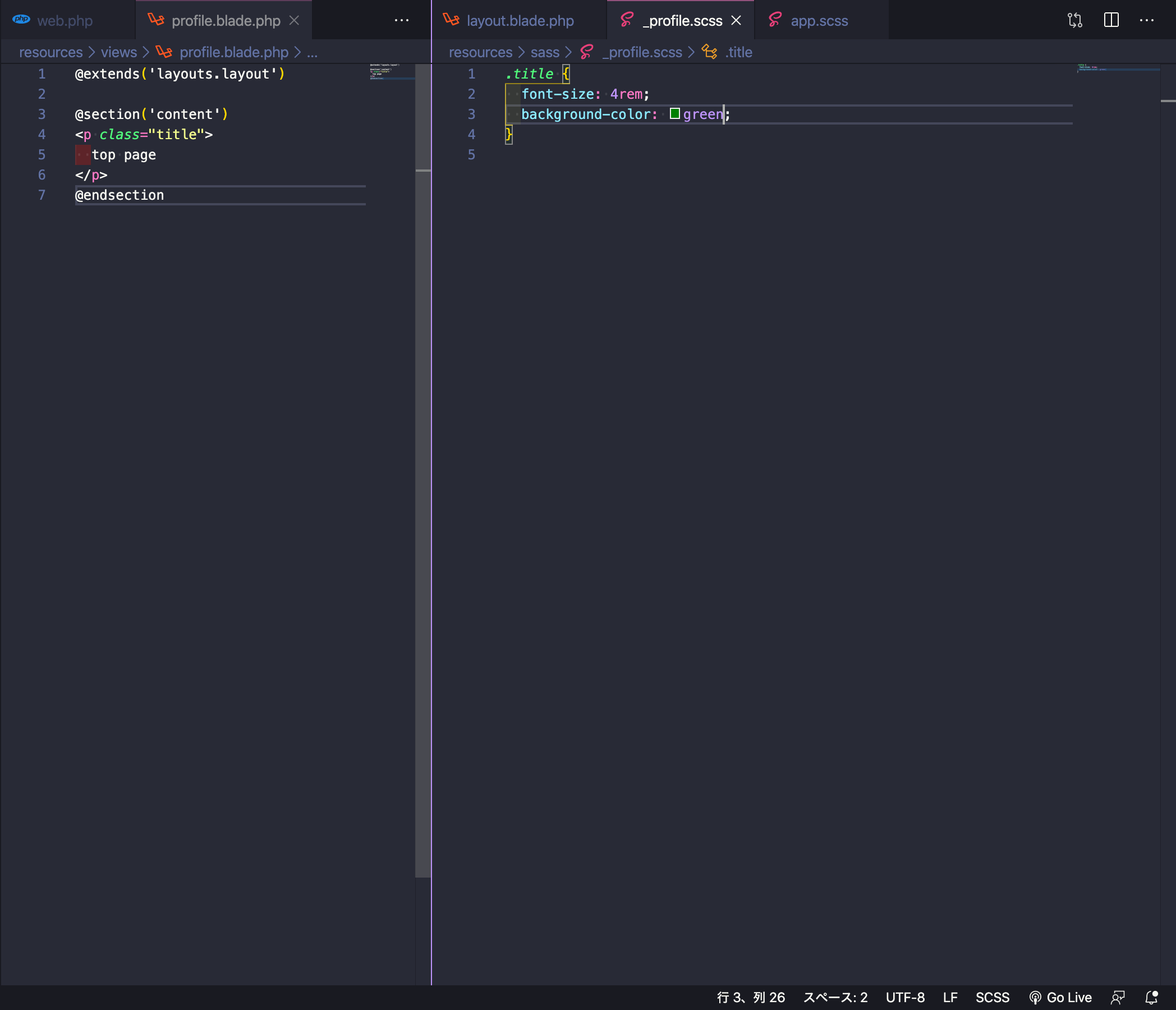Click the .title symbol breadcrumb
The width and height of the screenshot is (1176, 1010).
(x=738, y=52)
